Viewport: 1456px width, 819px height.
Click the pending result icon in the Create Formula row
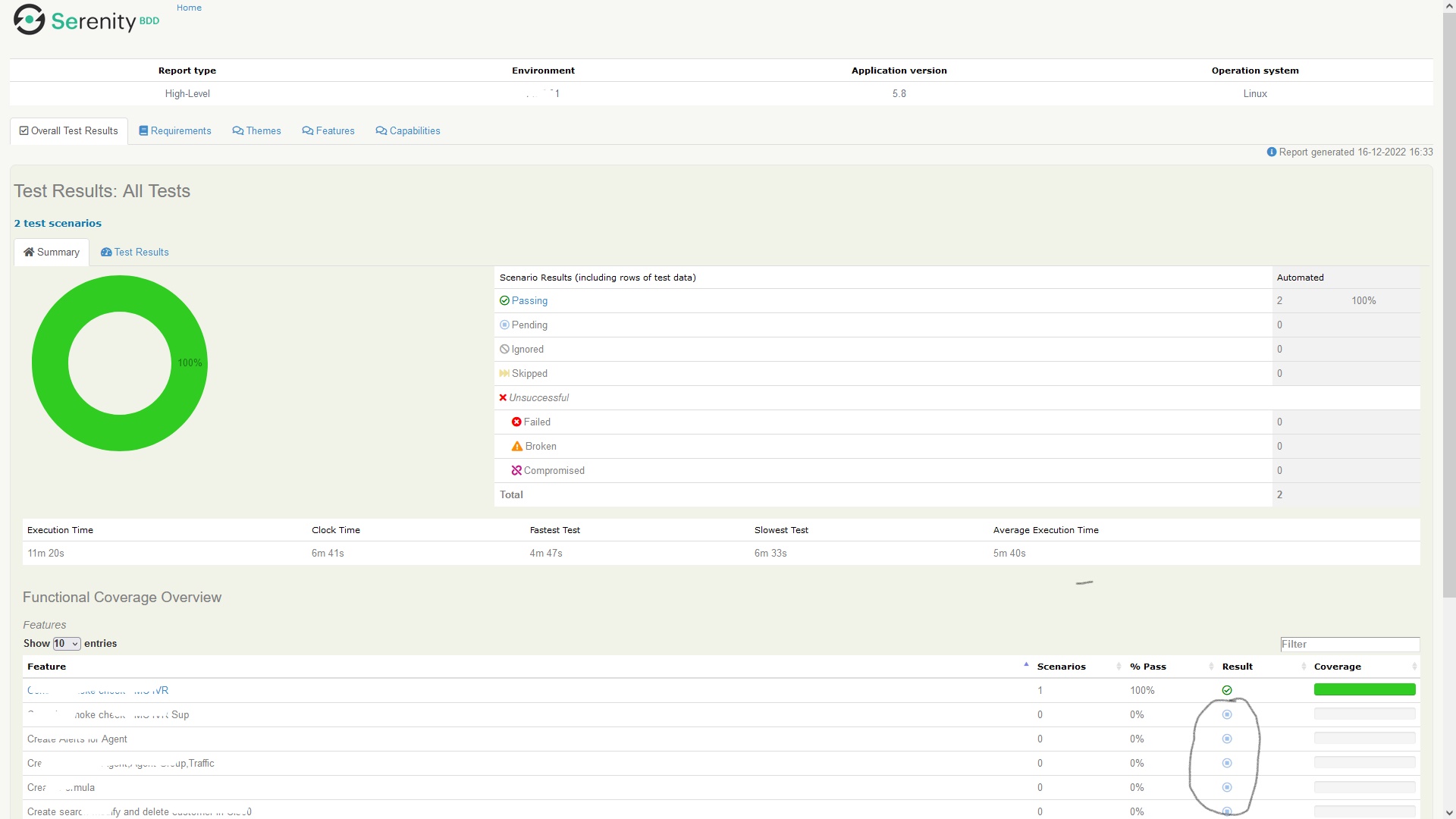pyautogui.click(x=1227, y=787)
